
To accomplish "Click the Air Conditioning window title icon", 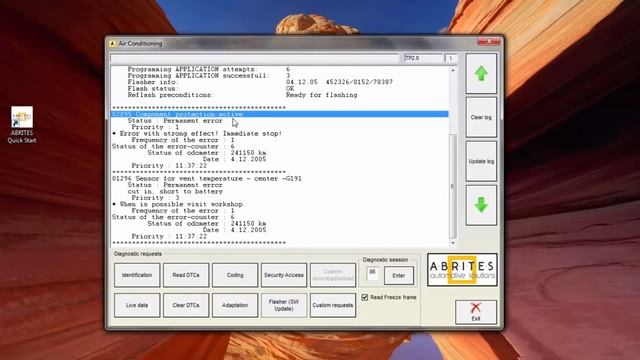I will 112,43.
